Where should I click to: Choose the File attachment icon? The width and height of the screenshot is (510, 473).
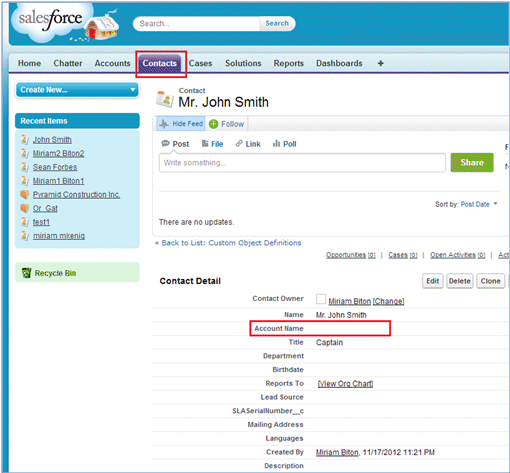205,144
